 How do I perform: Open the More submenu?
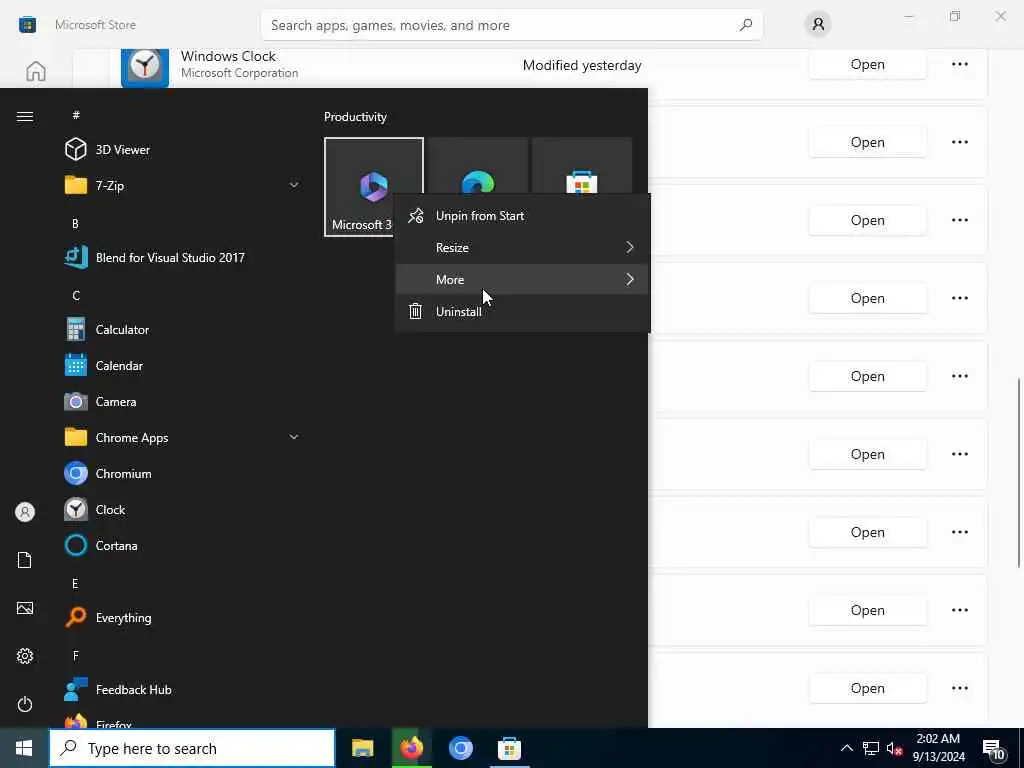pyautogui.click(x=522, y=280)
